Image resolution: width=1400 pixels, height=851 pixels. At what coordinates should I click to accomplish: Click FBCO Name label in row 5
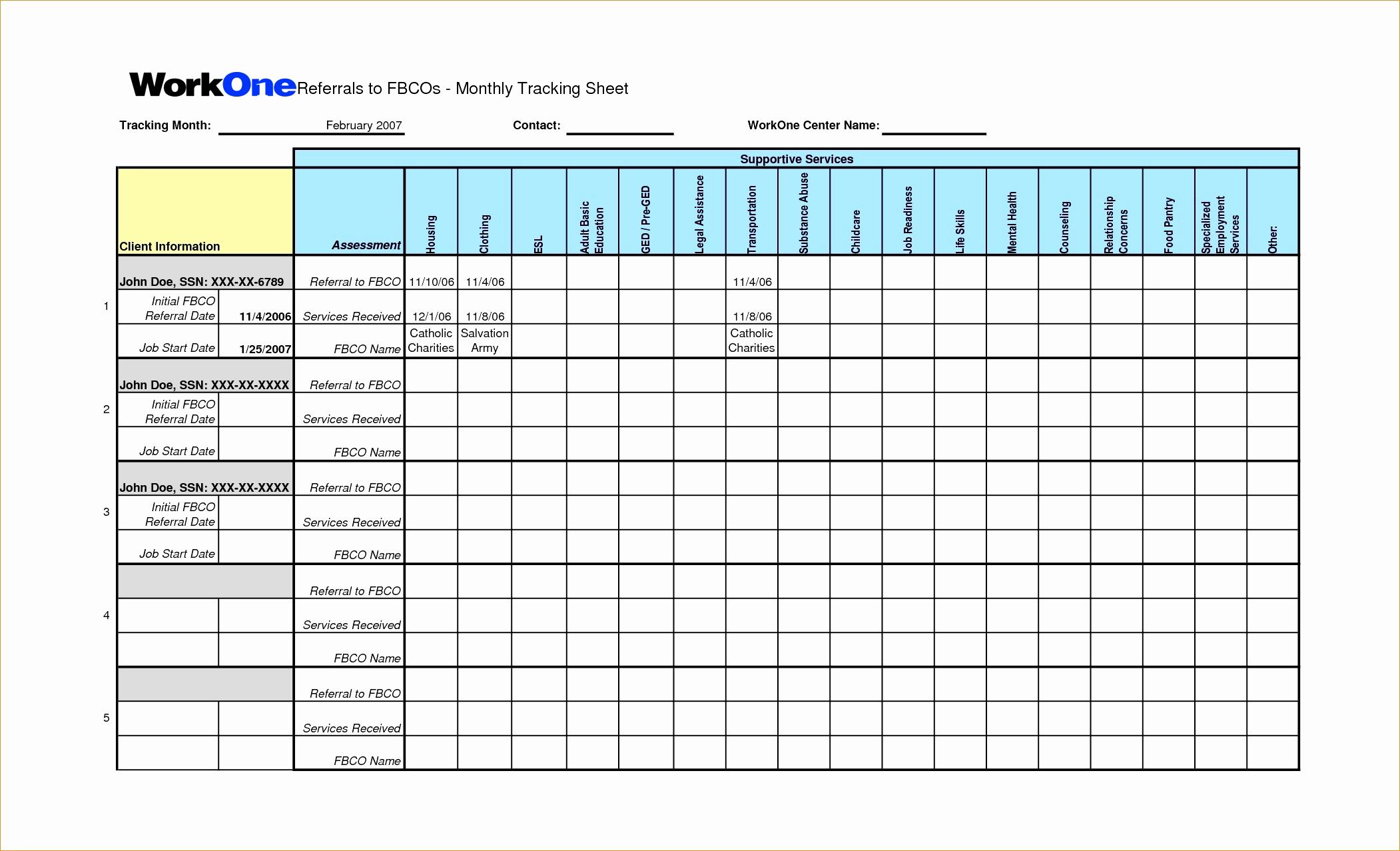click(x=366, y=760)
